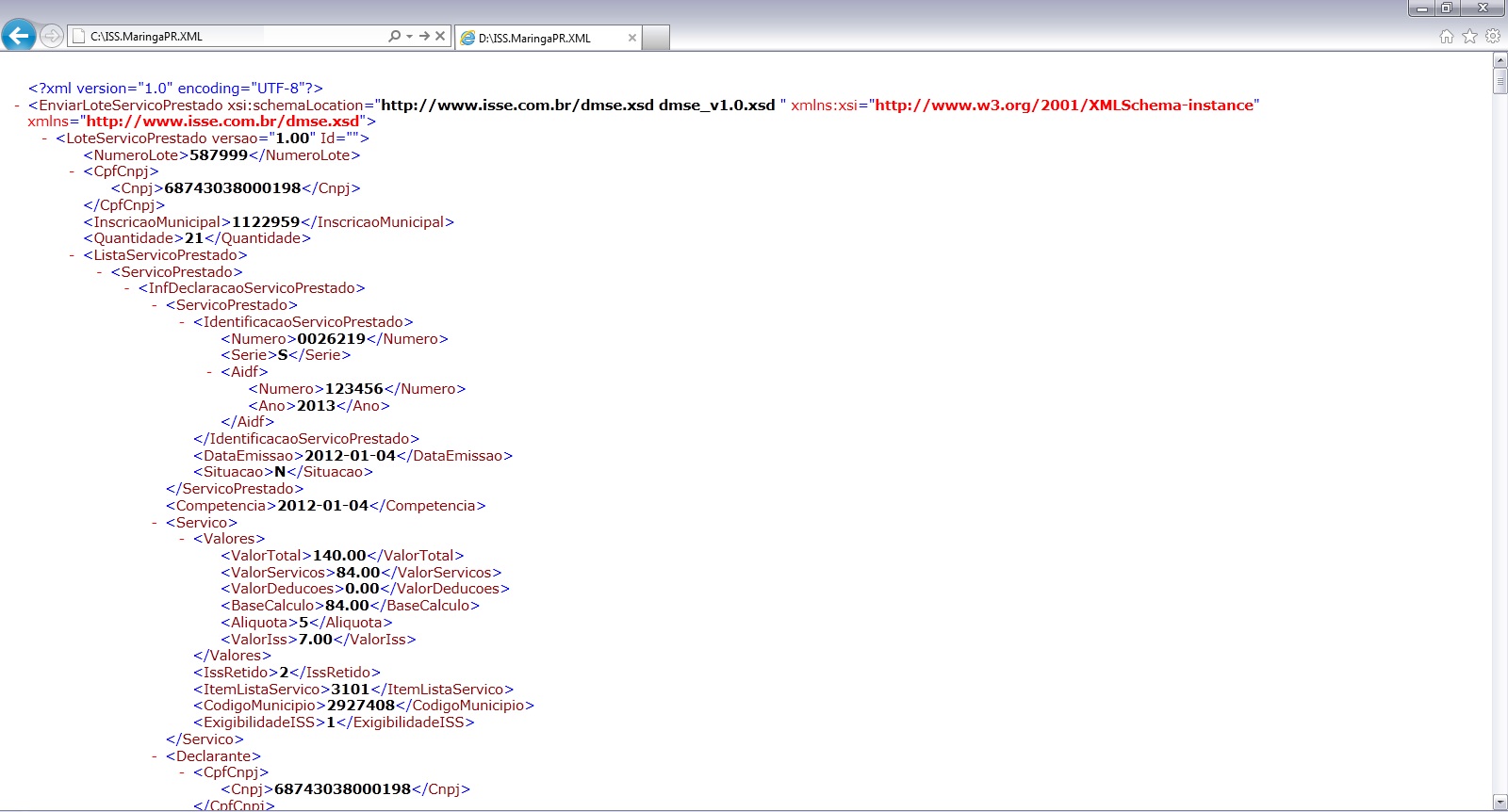Click the InscricaoMunicipal value 1122959
Image resolution: width=1508 pixels, height=812 pixels.
[266, 222]
